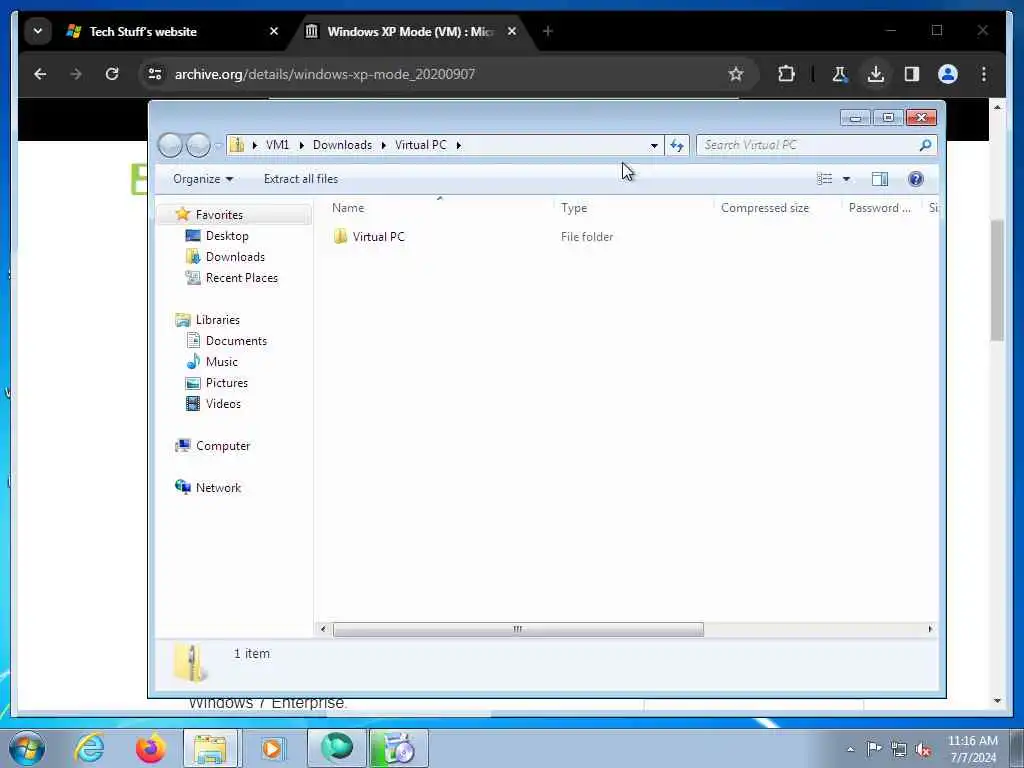Click the horizontal scrollbar thumb in Explorer
1024x768 pixels.
pos(518,629)
